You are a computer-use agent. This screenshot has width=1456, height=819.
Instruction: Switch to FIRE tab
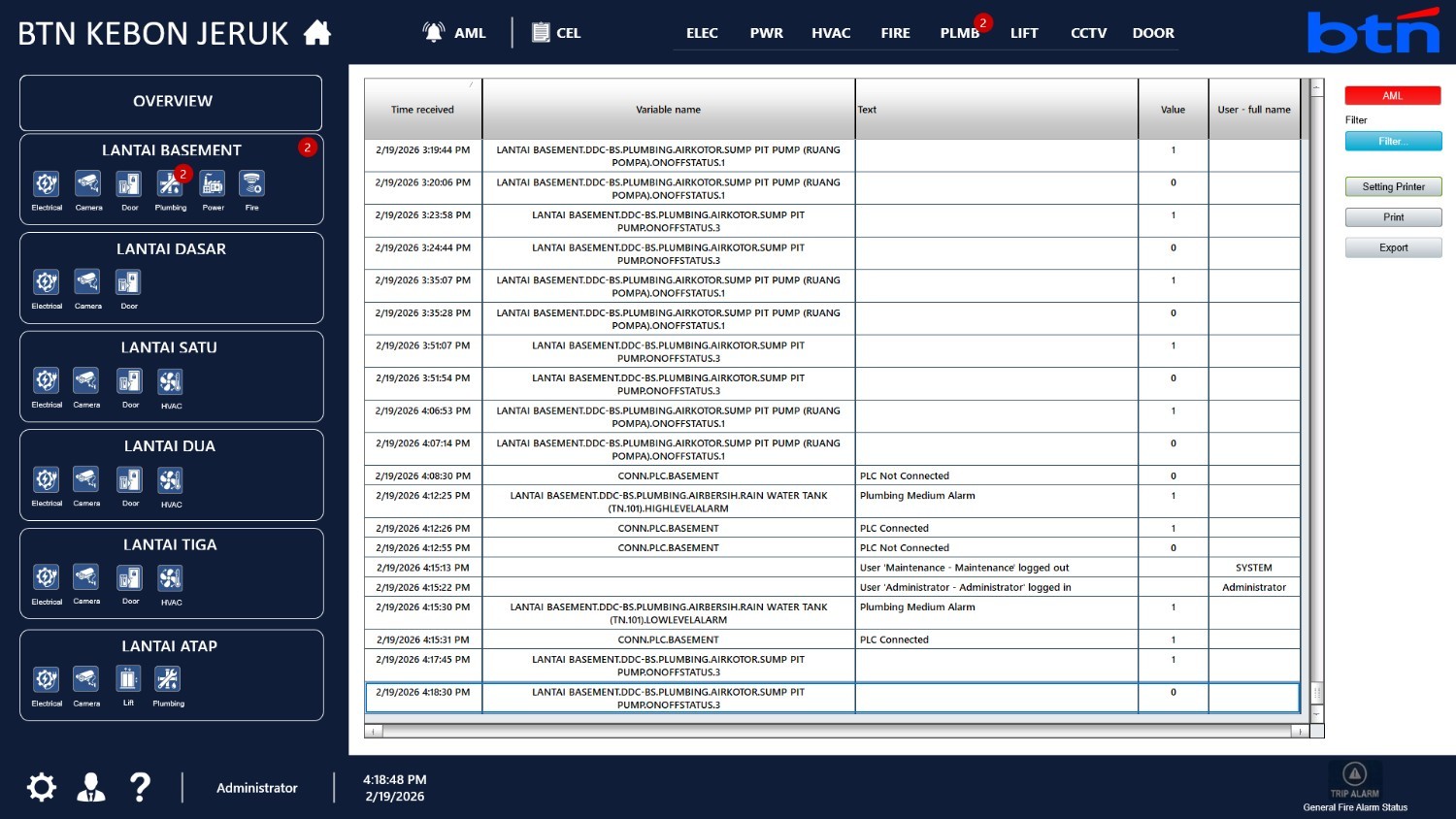pyautogui.click(x=895, y=33)
